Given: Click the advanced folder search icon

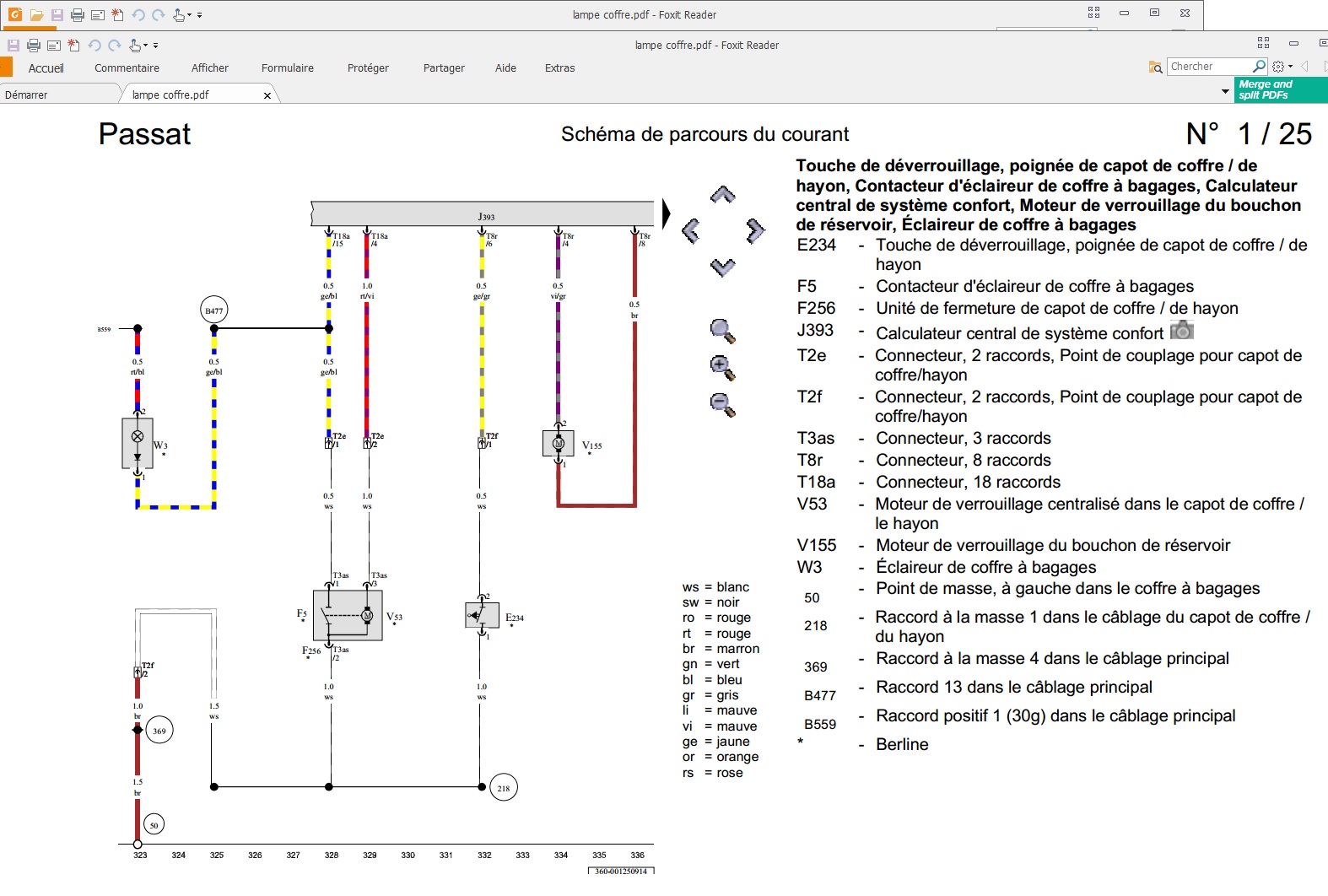Looking at the screenshot, I should 1155,67.
